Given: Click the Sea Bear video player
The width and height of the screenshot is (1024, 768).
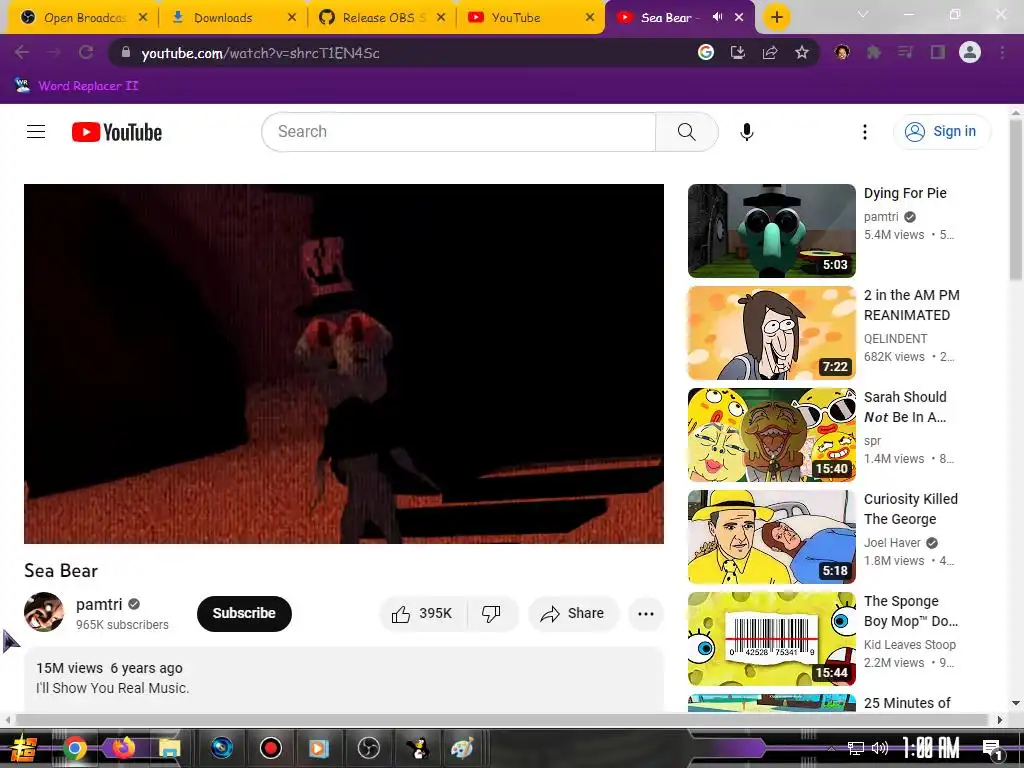Looking at the screenshot, I should pyautogui.click(x=344, y=364).
